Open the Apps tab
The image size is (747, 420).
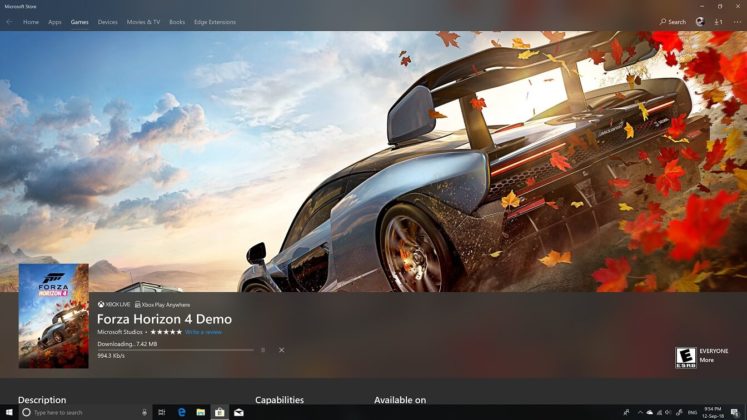coord(55,22)
